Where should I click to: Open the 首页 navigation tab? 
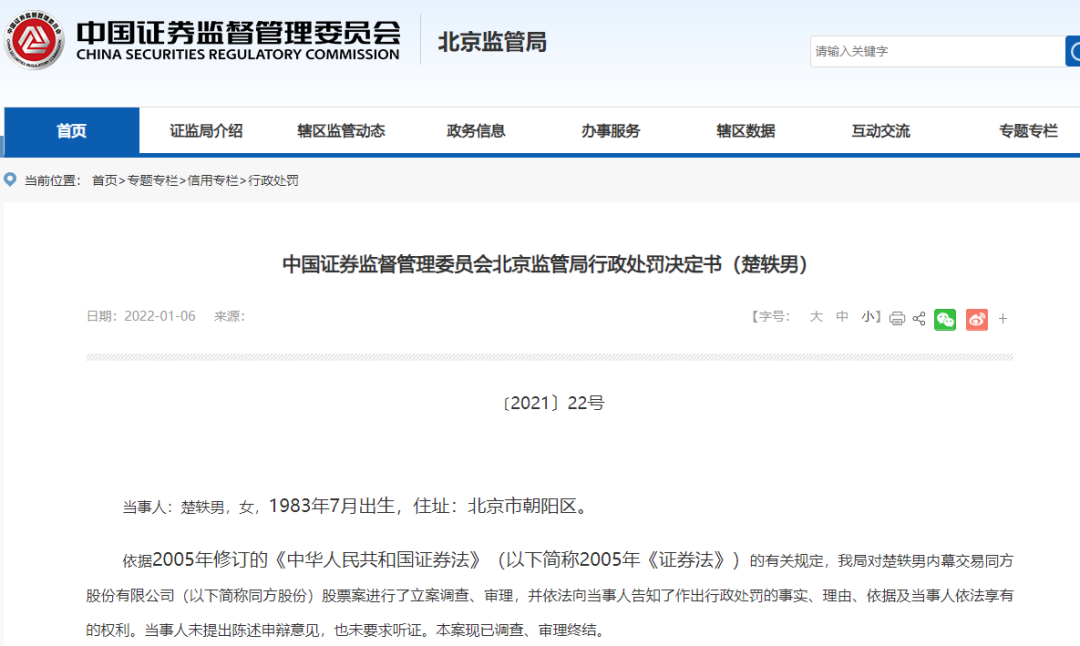[72, 130]
